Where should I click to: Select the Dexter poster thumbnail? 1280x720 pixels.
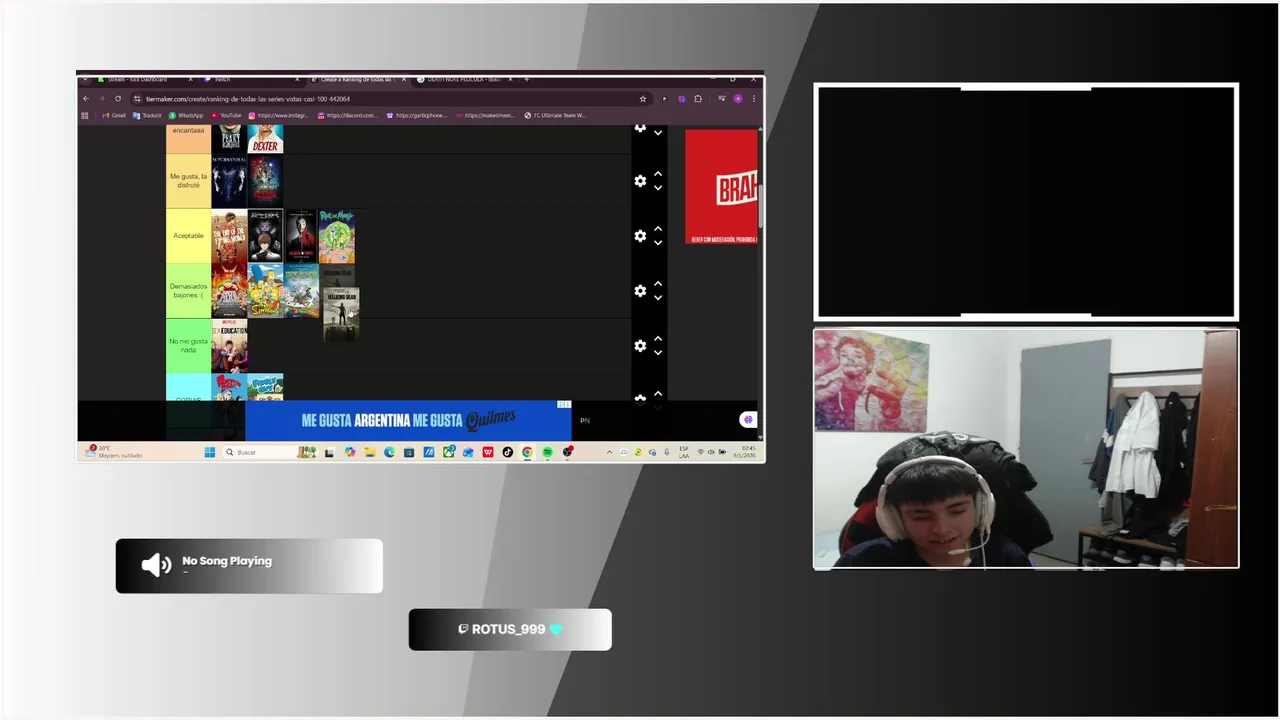265,138
